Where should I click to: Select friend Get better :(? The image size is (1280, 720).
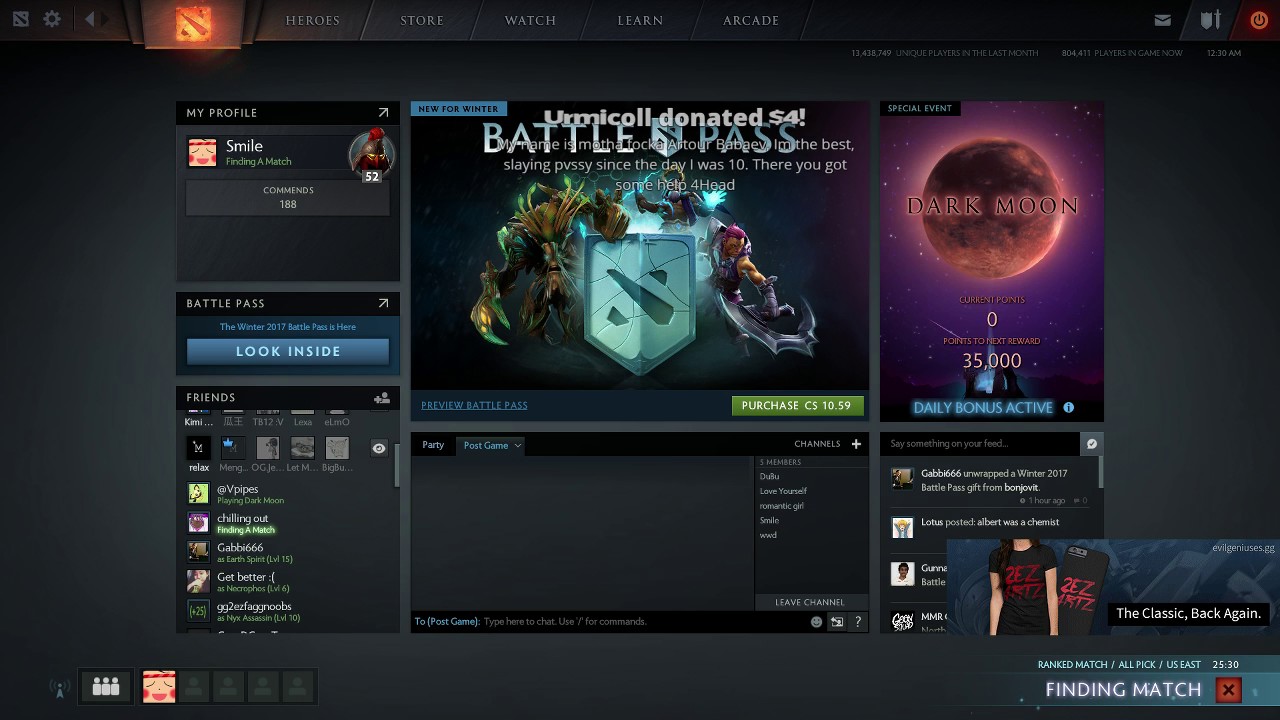tap(288, 581)
